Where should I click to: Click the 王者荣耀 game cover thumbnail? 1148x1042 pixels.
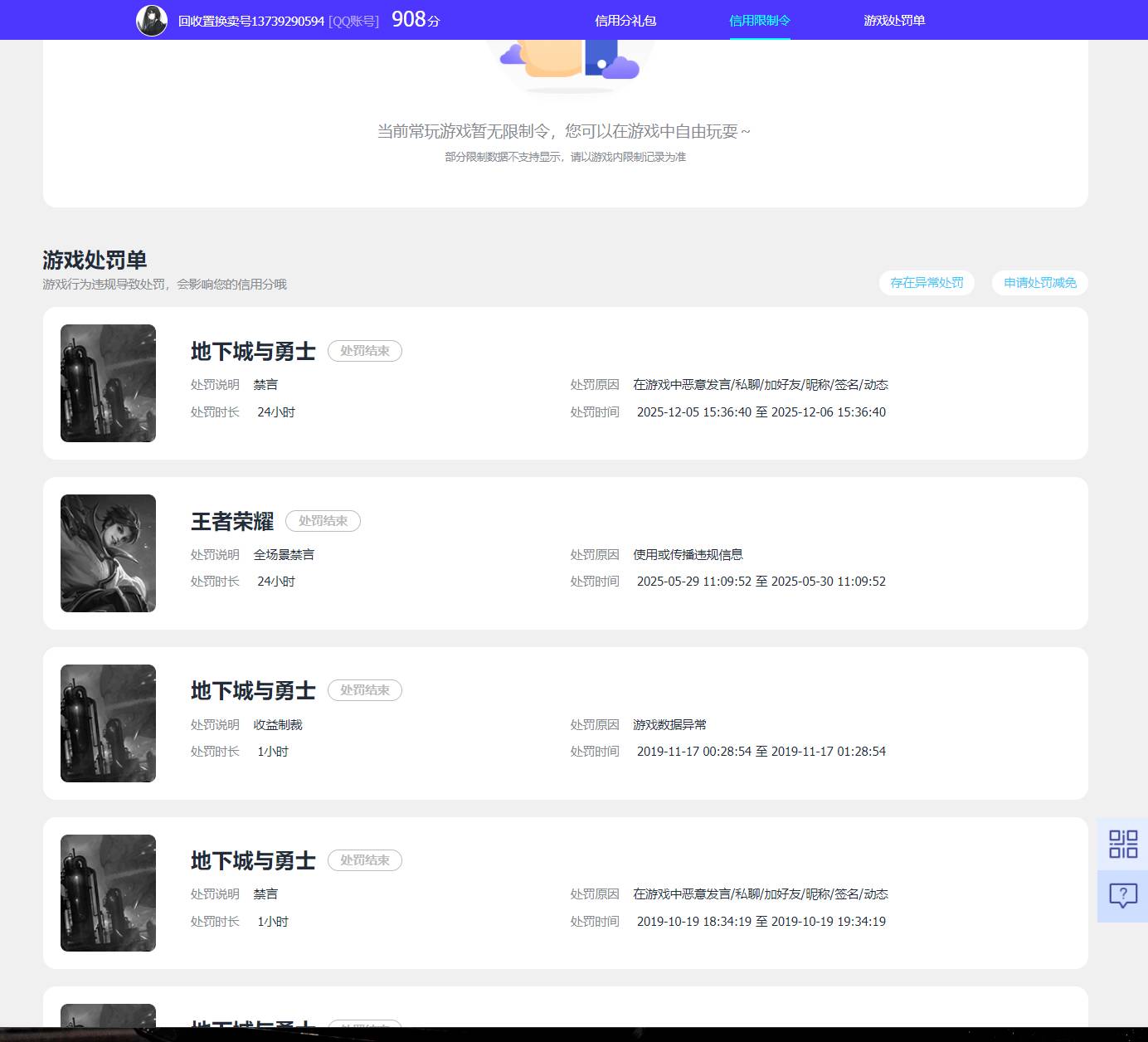[x=108, y=553]
